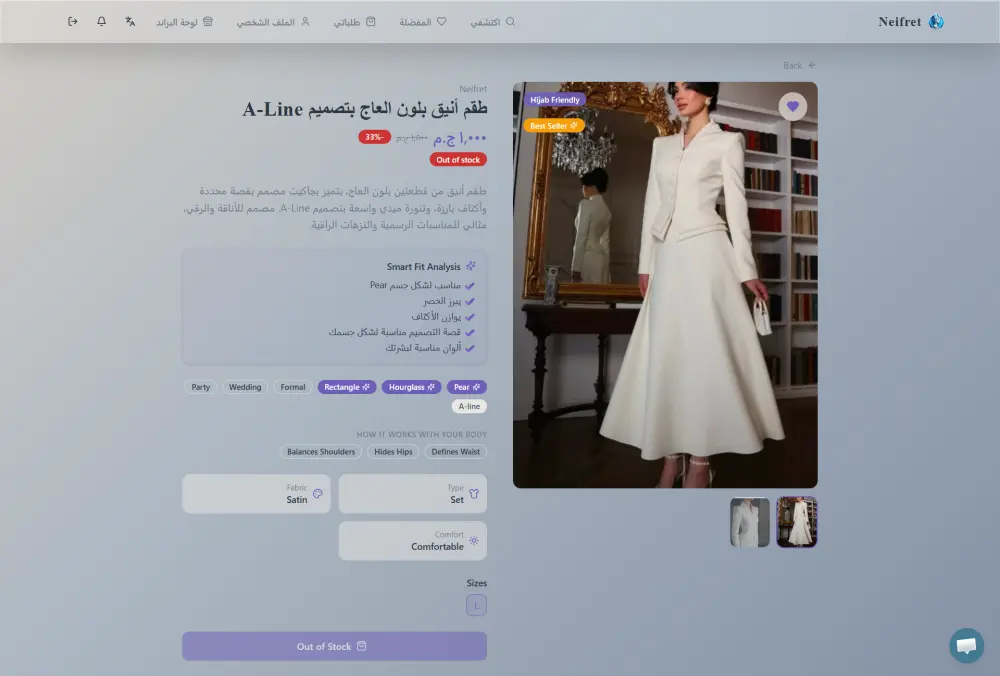Image resolution: width=1000 pixels, height=676 pixels.
Task: View the main product image
Action: tap(665, 284)
